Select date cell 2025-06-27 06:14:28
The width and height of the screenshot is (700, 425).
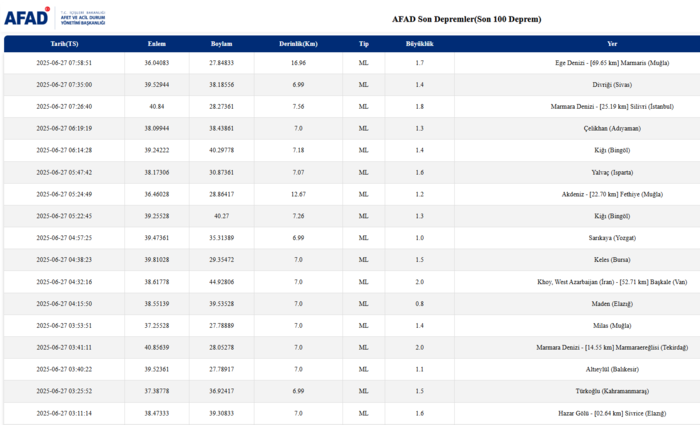point(64,150)
